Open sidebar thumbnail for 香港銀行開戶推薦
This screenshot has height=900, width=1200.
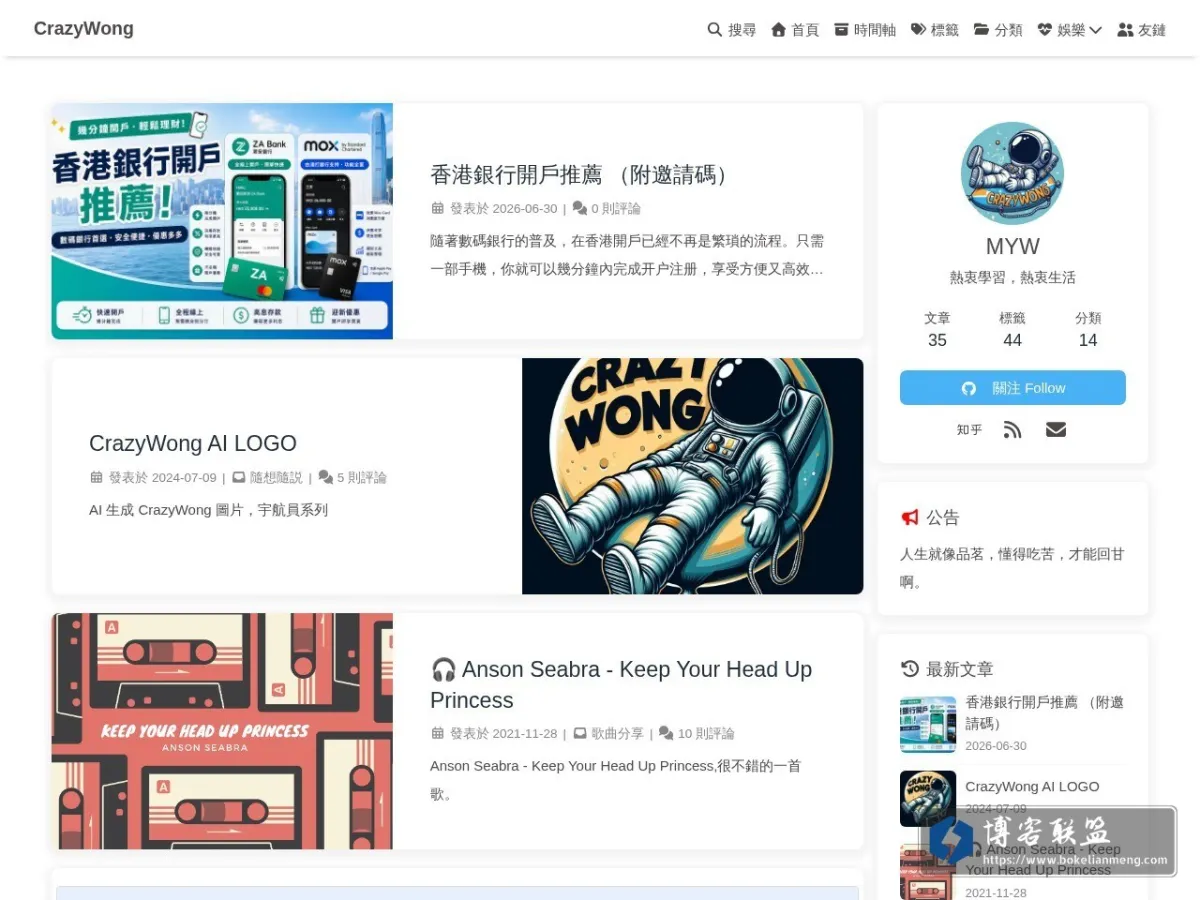coord(928,724)
